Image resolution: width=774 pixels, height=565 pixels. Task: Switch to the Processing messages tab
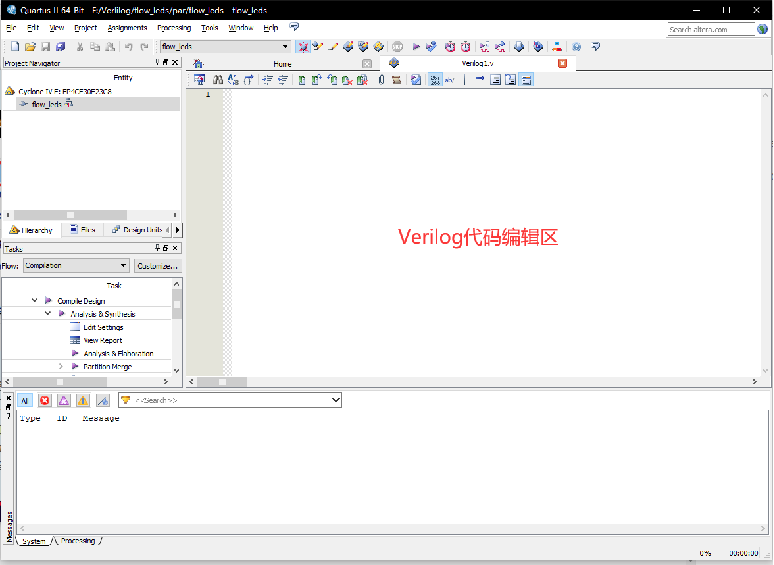(78, 541)
